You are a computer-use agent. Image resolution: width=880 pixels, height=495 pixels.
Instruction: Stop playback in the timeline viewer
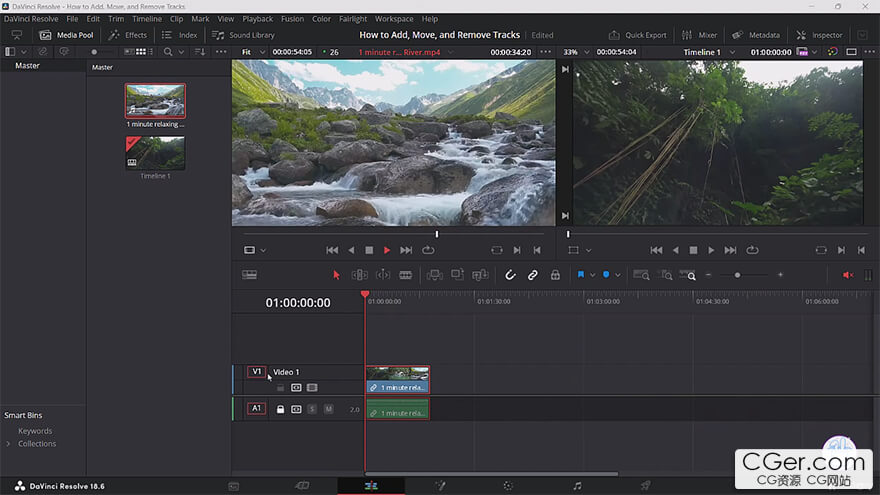(693, 250)
